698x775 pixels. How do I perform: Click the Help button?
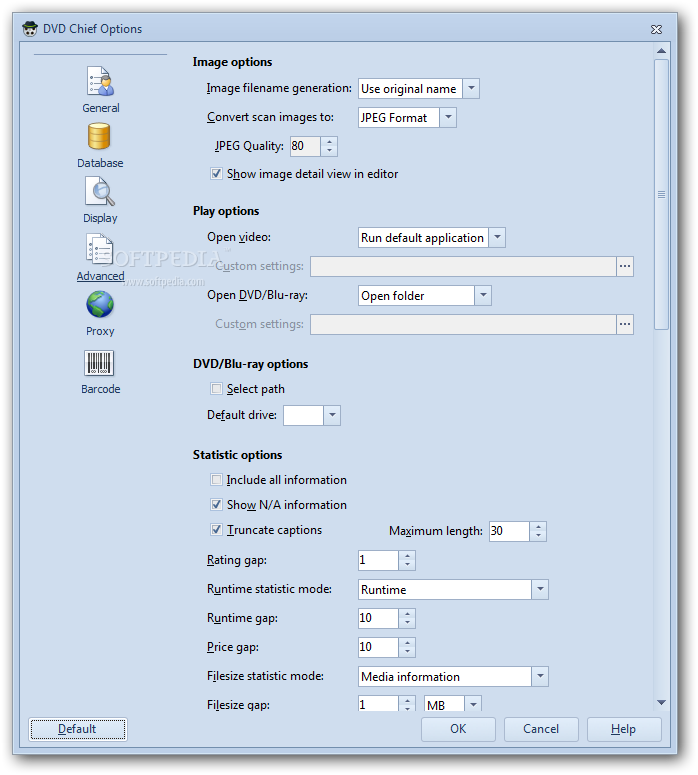[x=624, y=729]
